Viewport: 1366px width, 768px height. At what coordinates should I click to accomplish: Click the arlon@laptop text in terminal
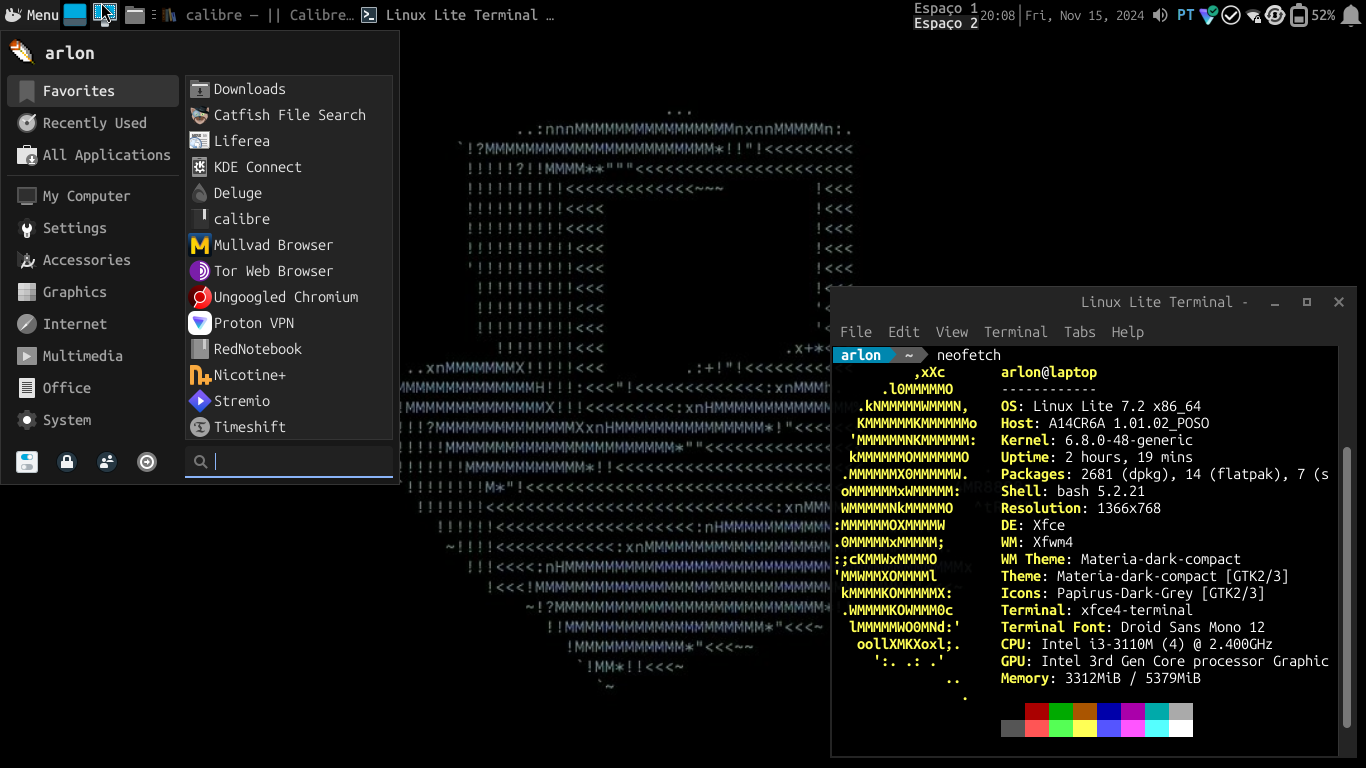pyautogui.click(x=1049, y=372)
